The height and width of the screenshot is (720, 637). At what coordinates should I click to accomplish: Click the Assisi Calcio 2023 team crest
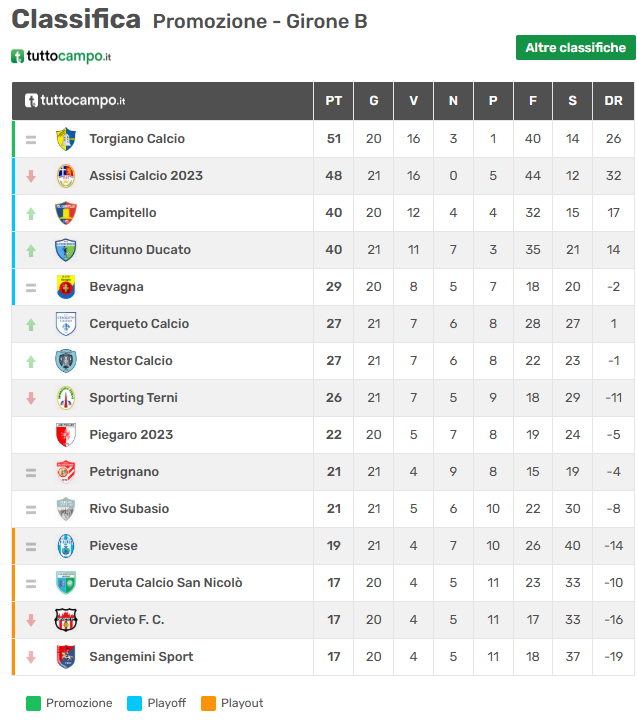click(x=66, y=176)
